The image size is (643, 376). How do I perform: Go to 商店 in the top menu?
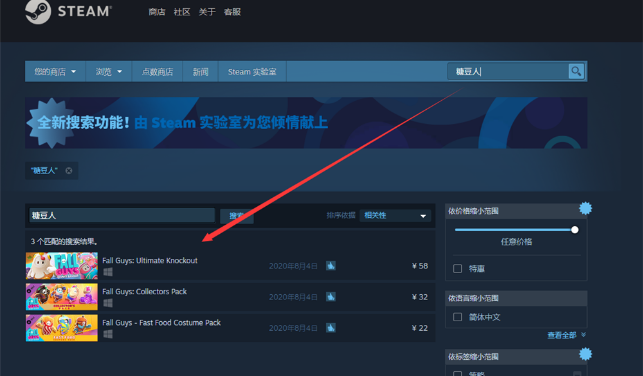tap(157, 12)
